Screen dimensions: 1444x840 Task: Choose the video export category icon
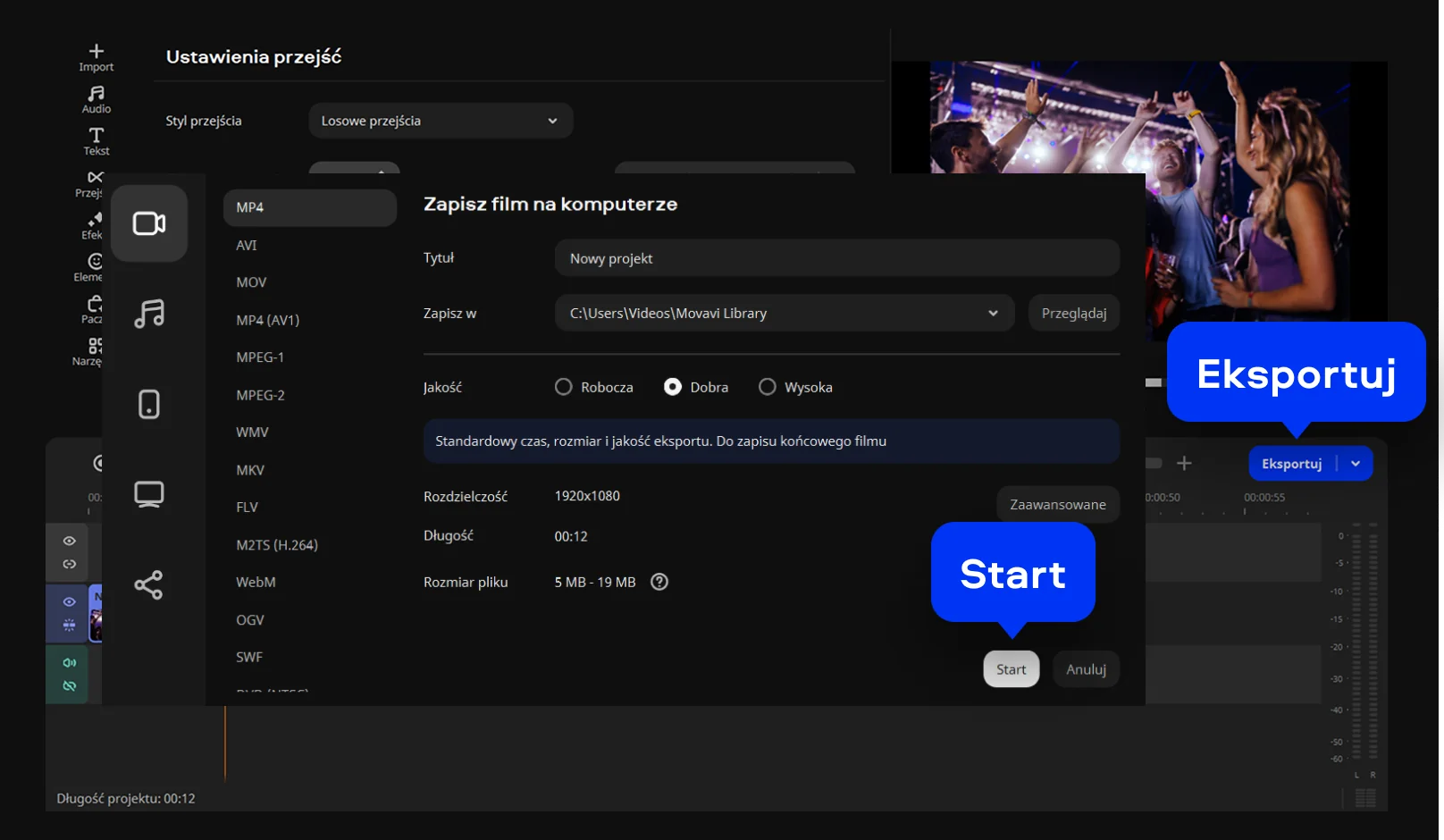149,223
